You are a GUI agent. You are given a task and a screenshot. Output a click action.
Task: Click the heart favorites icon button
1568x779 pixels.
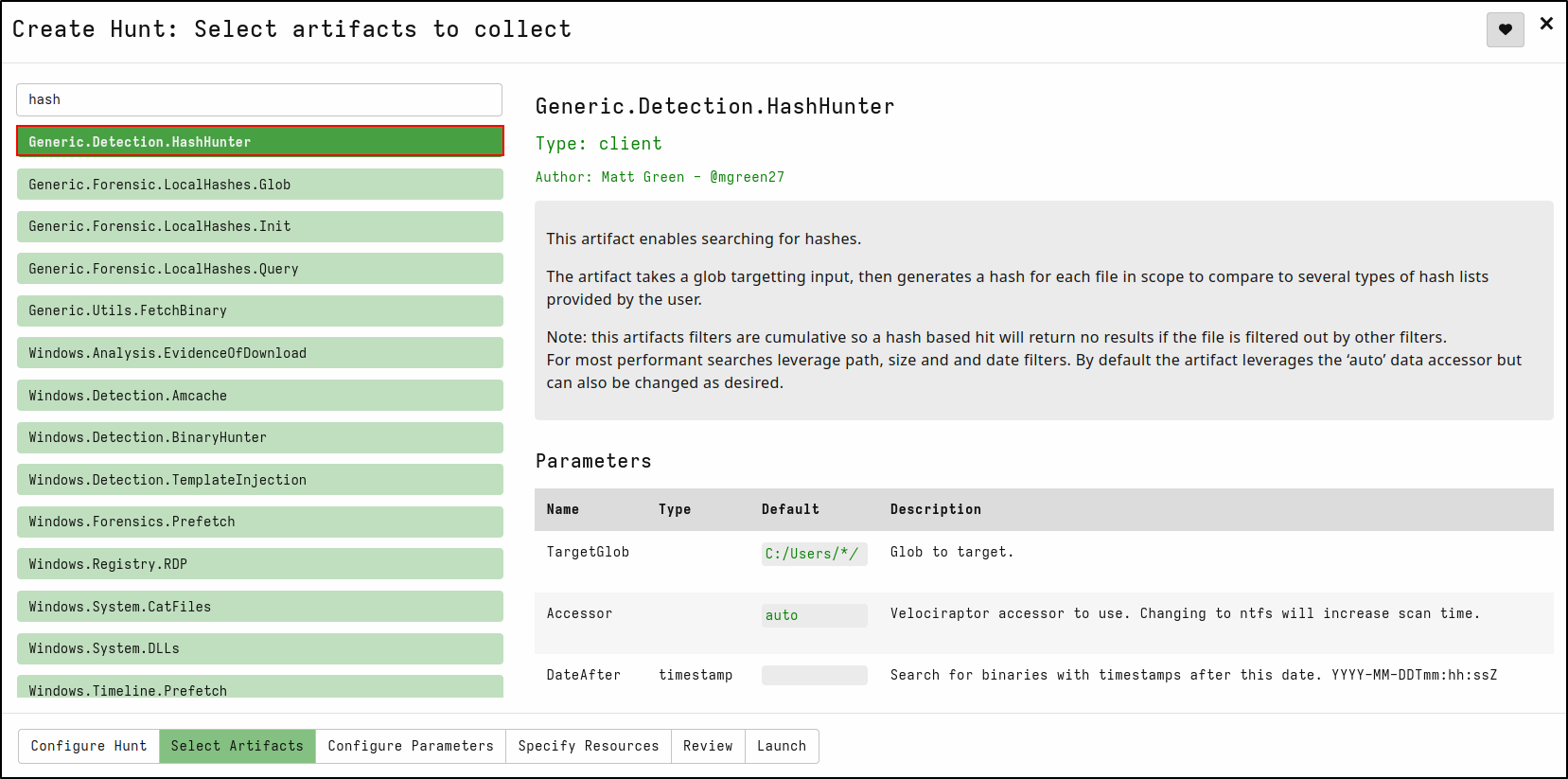[x=1505, y=29]
